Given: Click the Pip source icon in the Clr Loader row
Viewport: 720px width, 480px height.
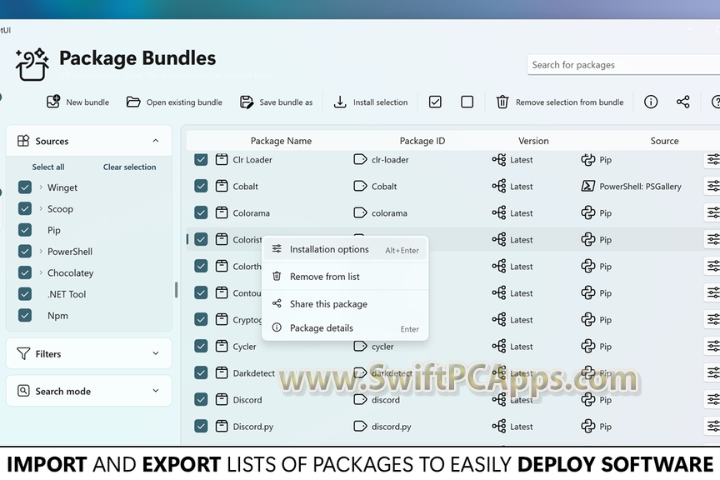Looking at the screenshot, I should [588, 159].
